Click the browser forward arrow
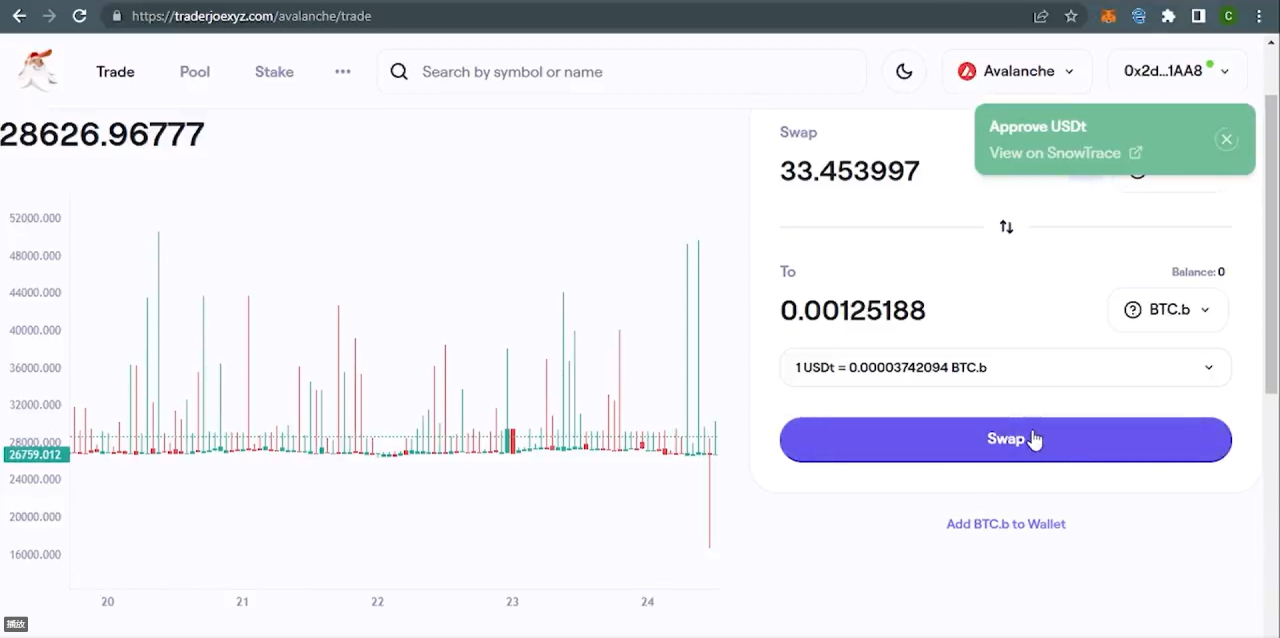Viewport: 1280px width, 638px height. (x=50, y=16)
